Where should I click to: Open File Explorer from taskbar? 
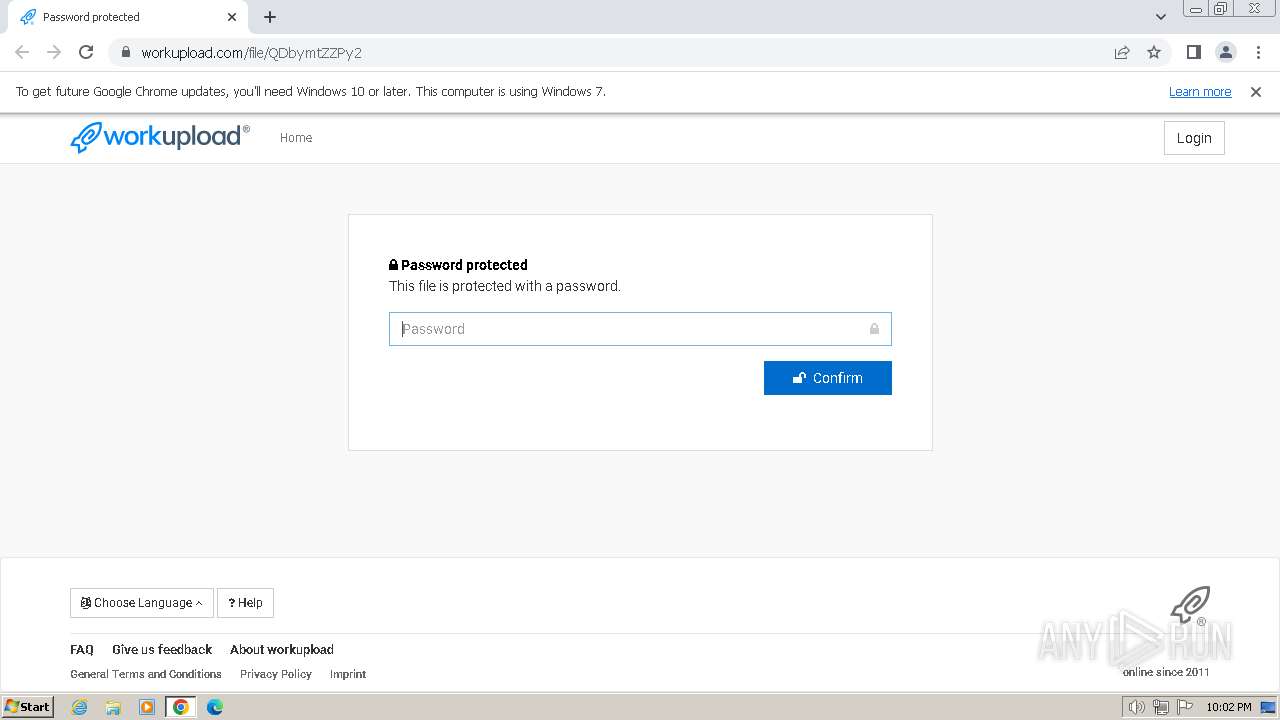[113, 707]
